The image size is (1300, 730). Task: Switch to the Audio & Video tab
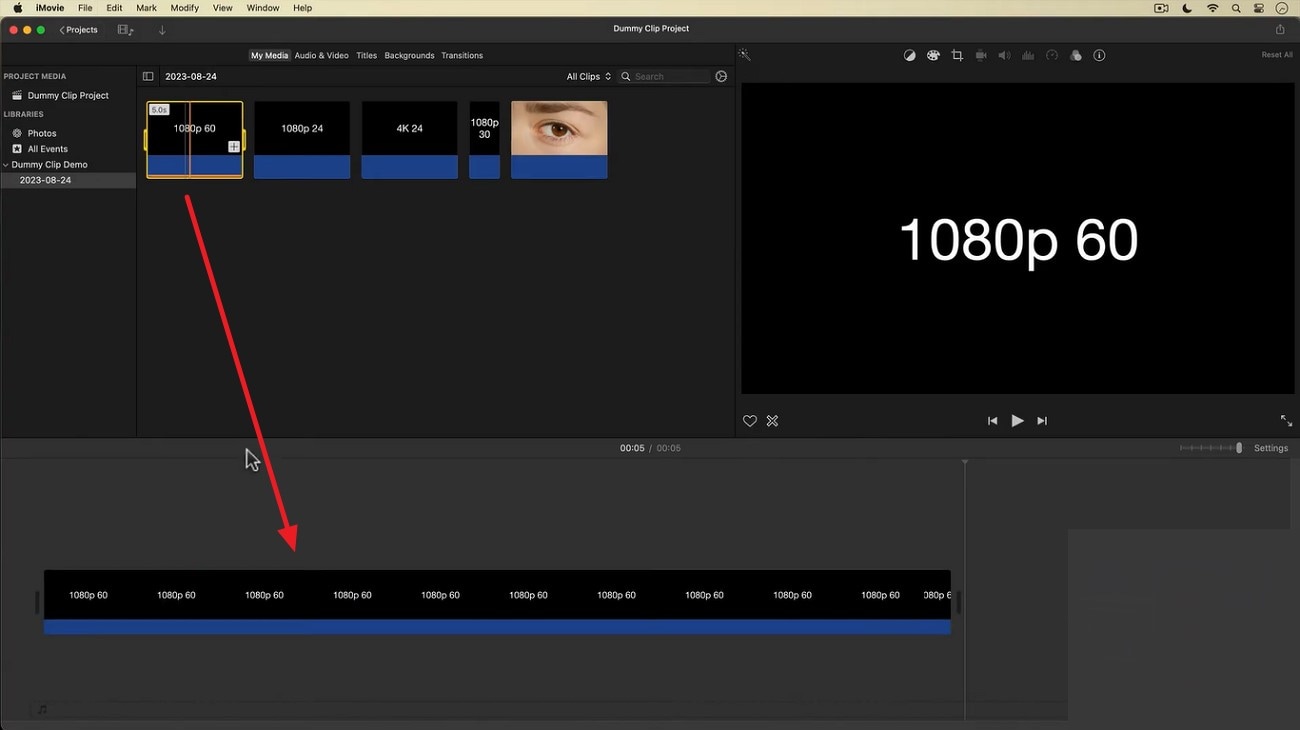pos(321,55)
